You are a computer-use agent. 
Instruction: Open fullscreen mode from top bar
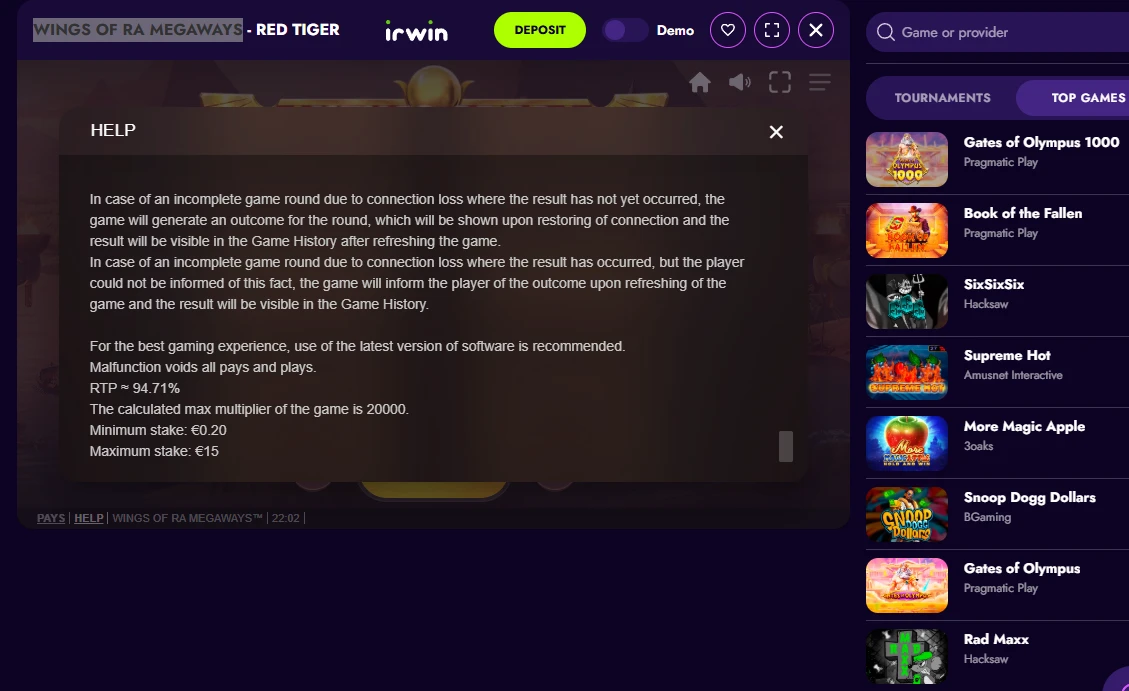[772, 30]
